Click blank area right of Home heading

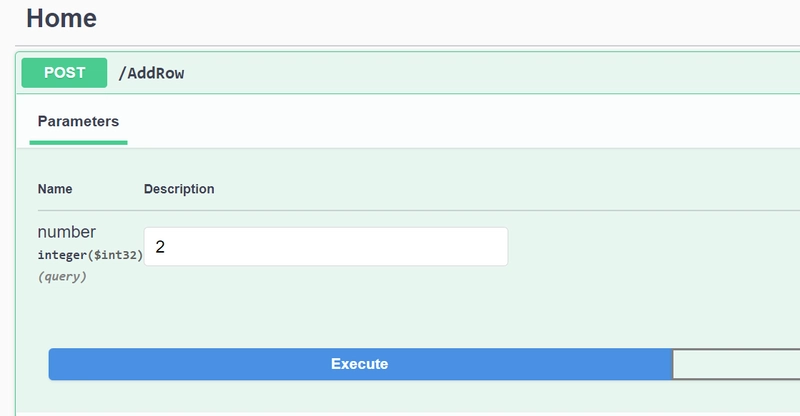tap(449, 18)
